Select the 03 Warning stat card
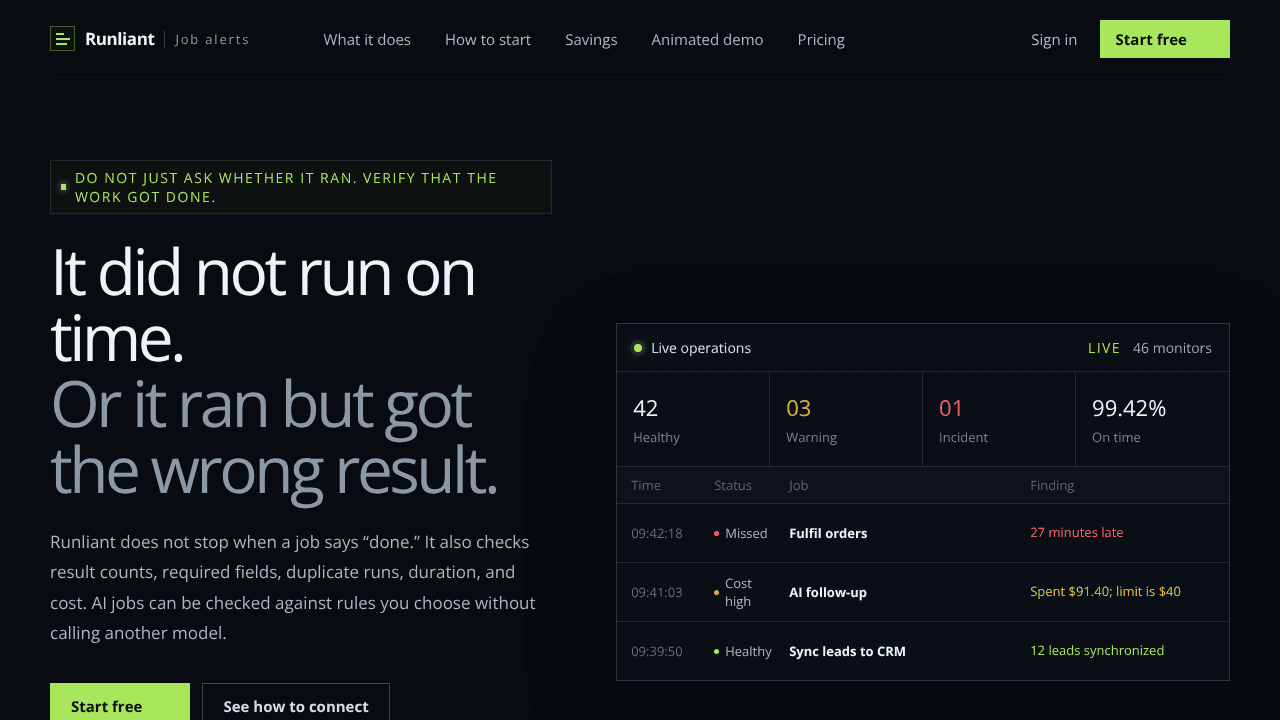The height and width of the screenshot is (720, 1280). pyautogui.click(x=846, y=419)
